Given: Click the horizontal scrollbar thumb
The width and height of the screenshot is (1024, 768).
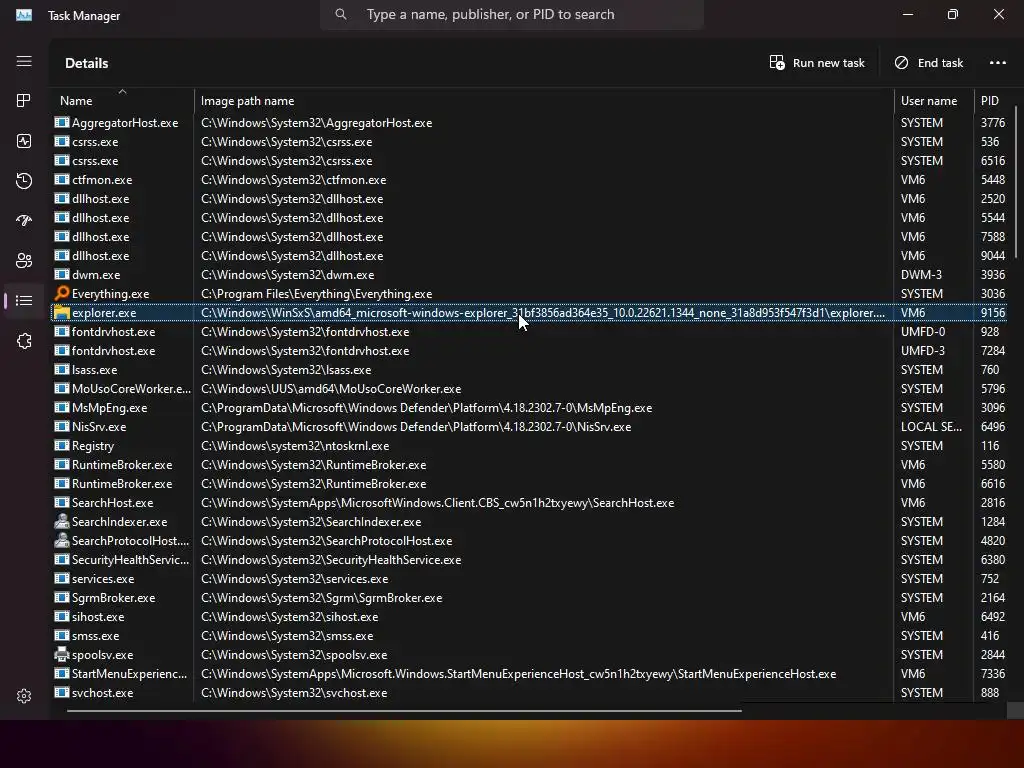Looking at the screenshot, I should coord(404,710).
